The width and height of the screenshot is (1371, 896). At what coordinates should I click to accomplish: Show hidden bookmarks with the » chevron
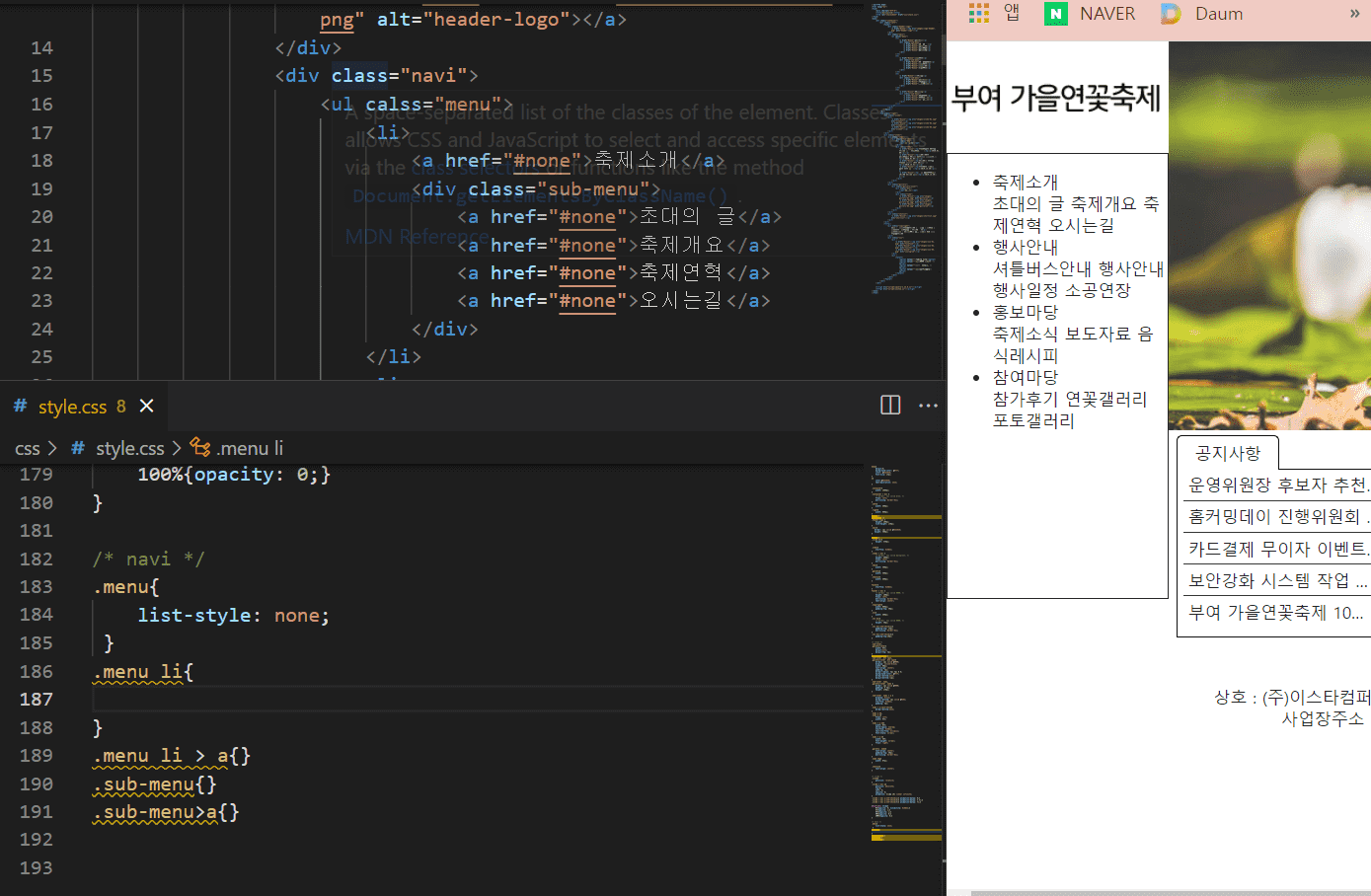tap(1354, 14)
